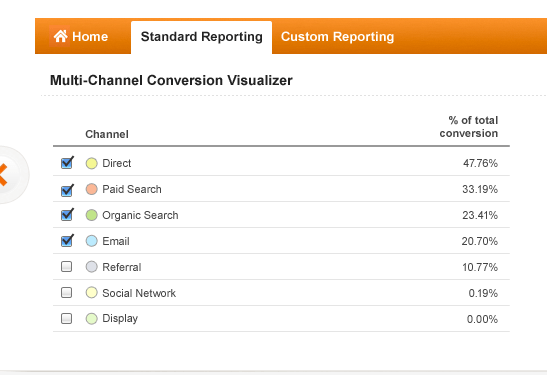Click the orange collapse arrow at left edge

point(3,174)
